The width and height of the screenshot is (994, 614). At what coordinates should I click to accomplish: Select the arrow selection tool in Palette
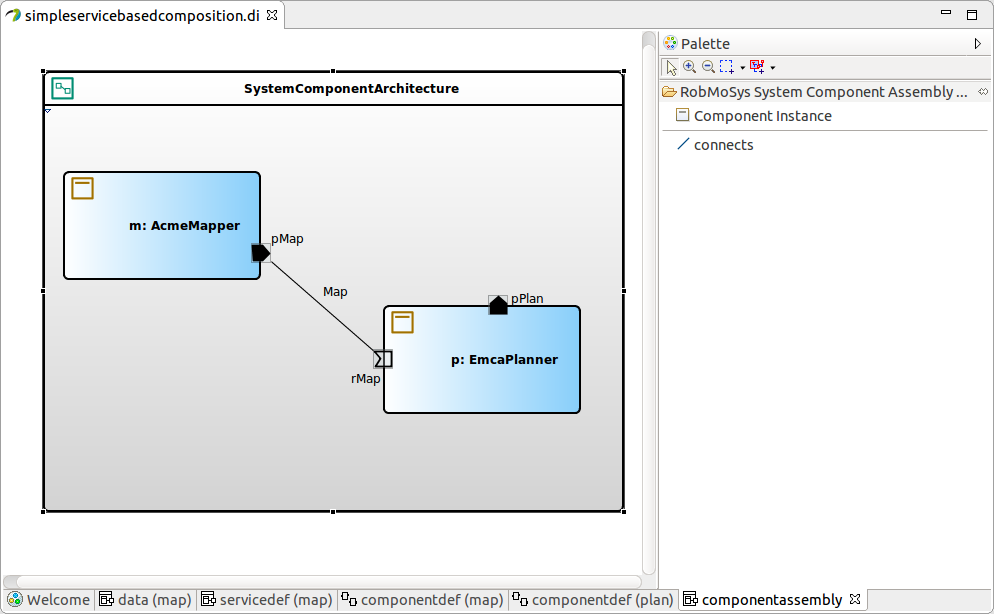tap(671, 67)
